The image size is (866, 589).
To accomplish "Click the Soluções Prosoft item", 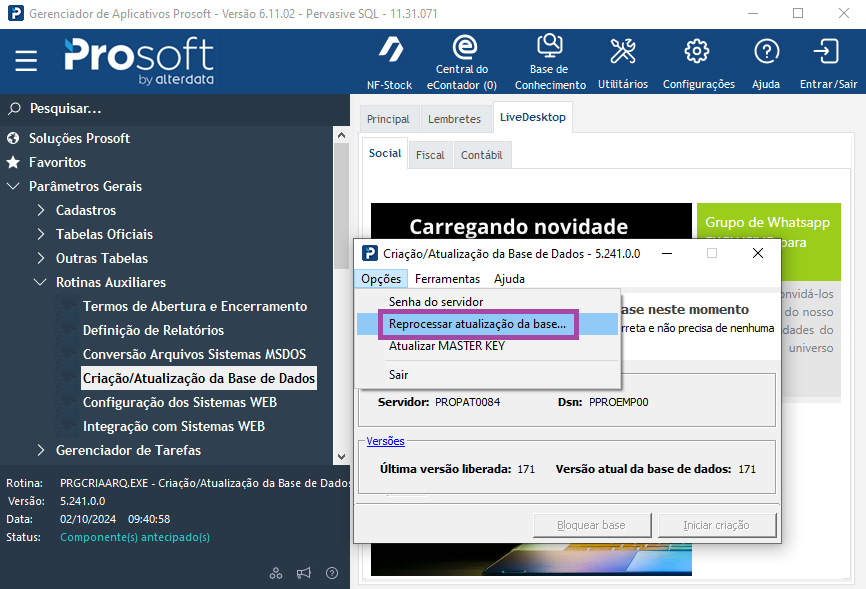I will 79,138.
